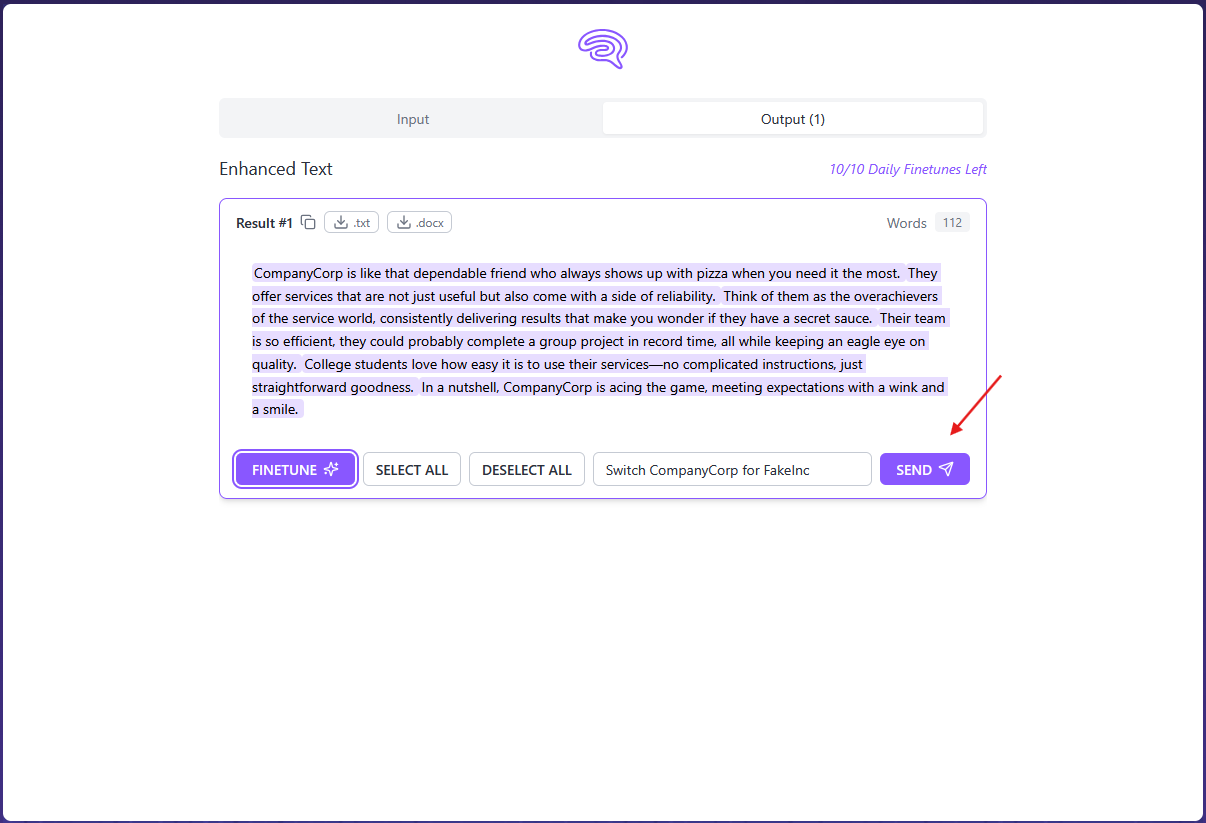The image size is (1206, 823).
Task: Send the finetune instruction with SEND
Action: [x=925, y=469]
